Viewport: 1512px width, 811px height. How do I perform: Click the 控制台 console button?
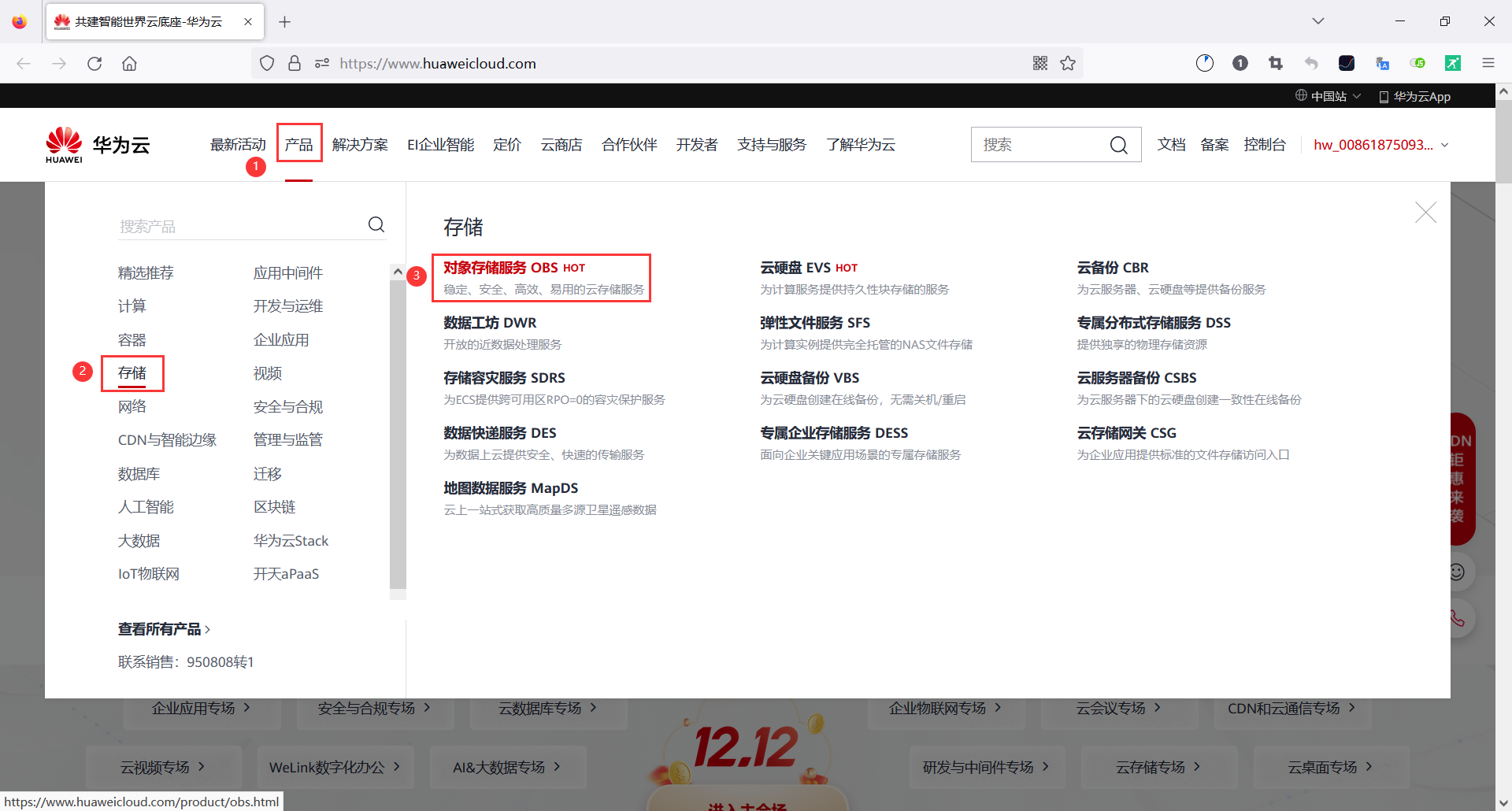point(1265,144)
